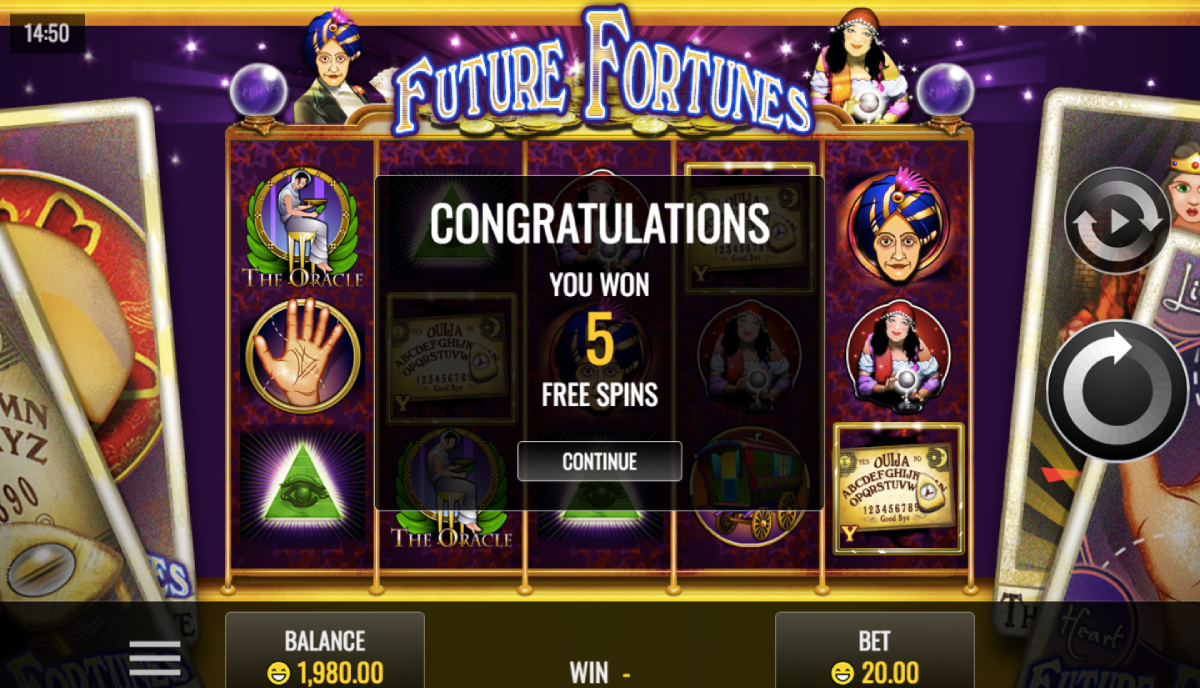Click the gypsy woman symbol on last reel
1200x688 pixels.
click(x=897, y=357)
